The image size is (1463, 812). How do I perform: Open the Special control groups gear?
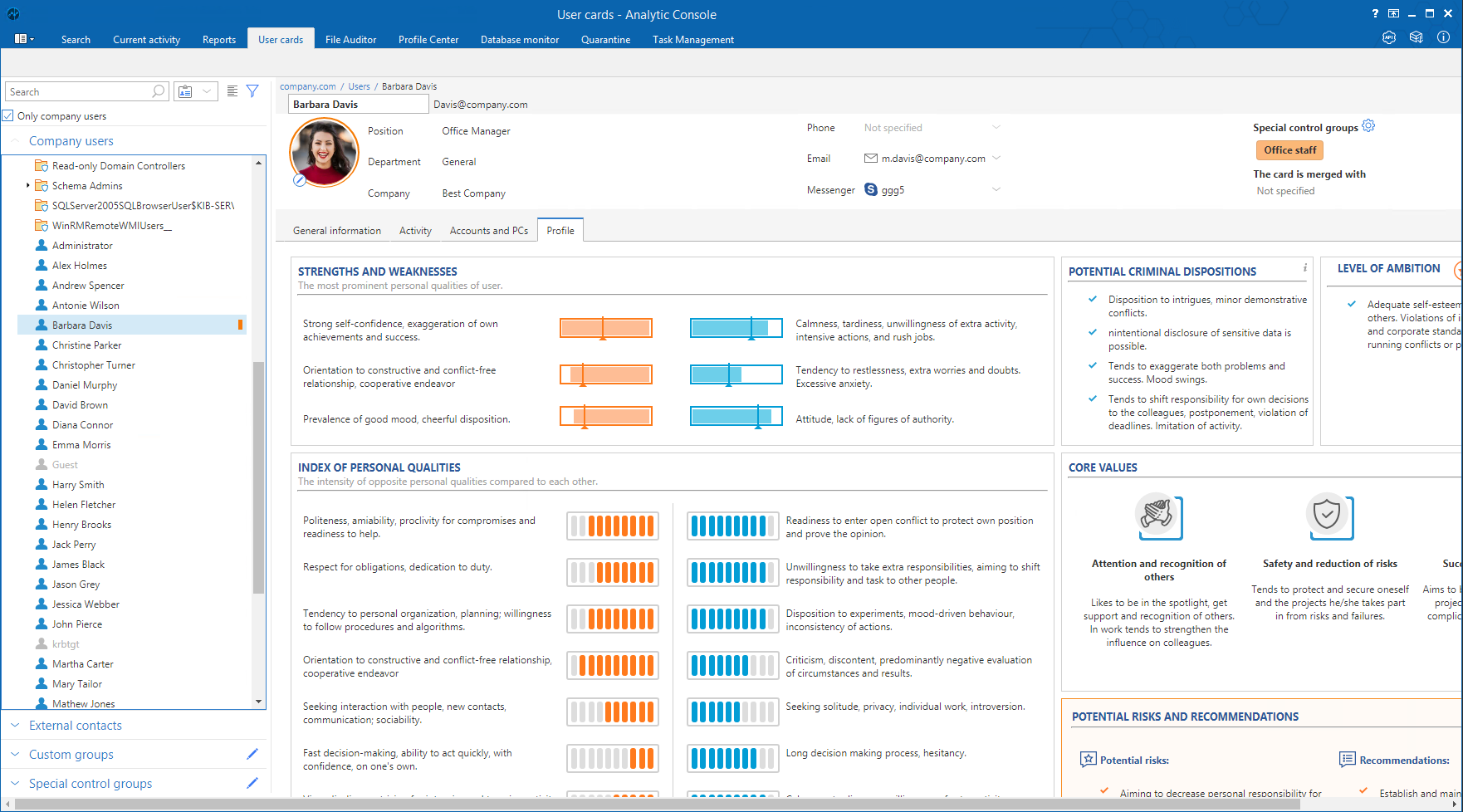[1368, 126]
